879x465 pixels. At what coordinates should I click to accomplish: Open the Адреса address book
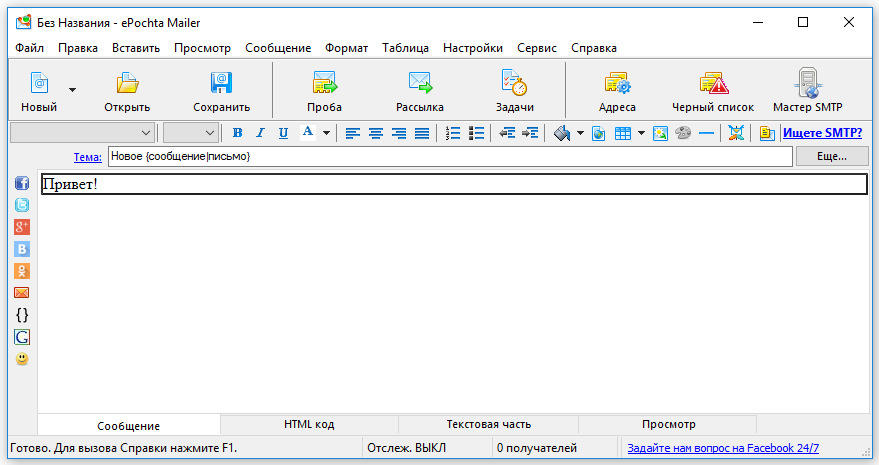tap(617, 91)
